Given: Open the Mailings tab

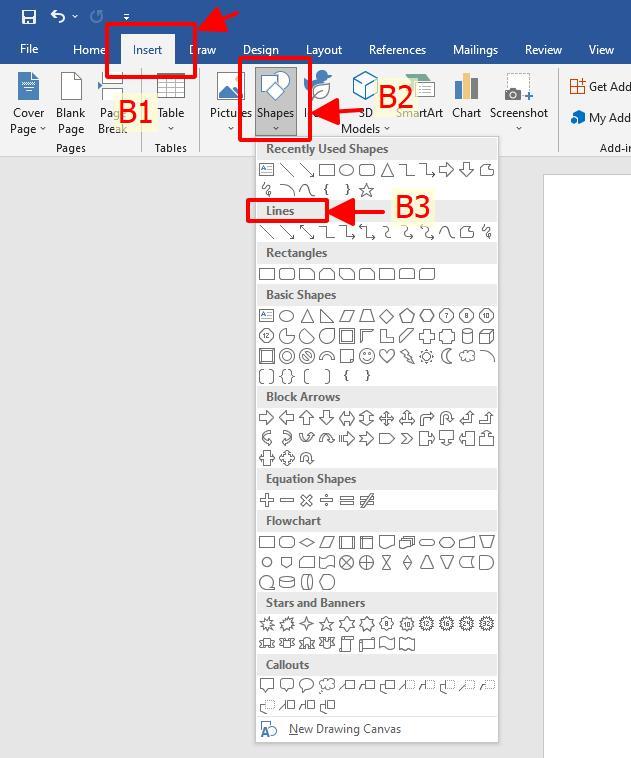Looking at the screenshot, I should (x=475, y=50).
